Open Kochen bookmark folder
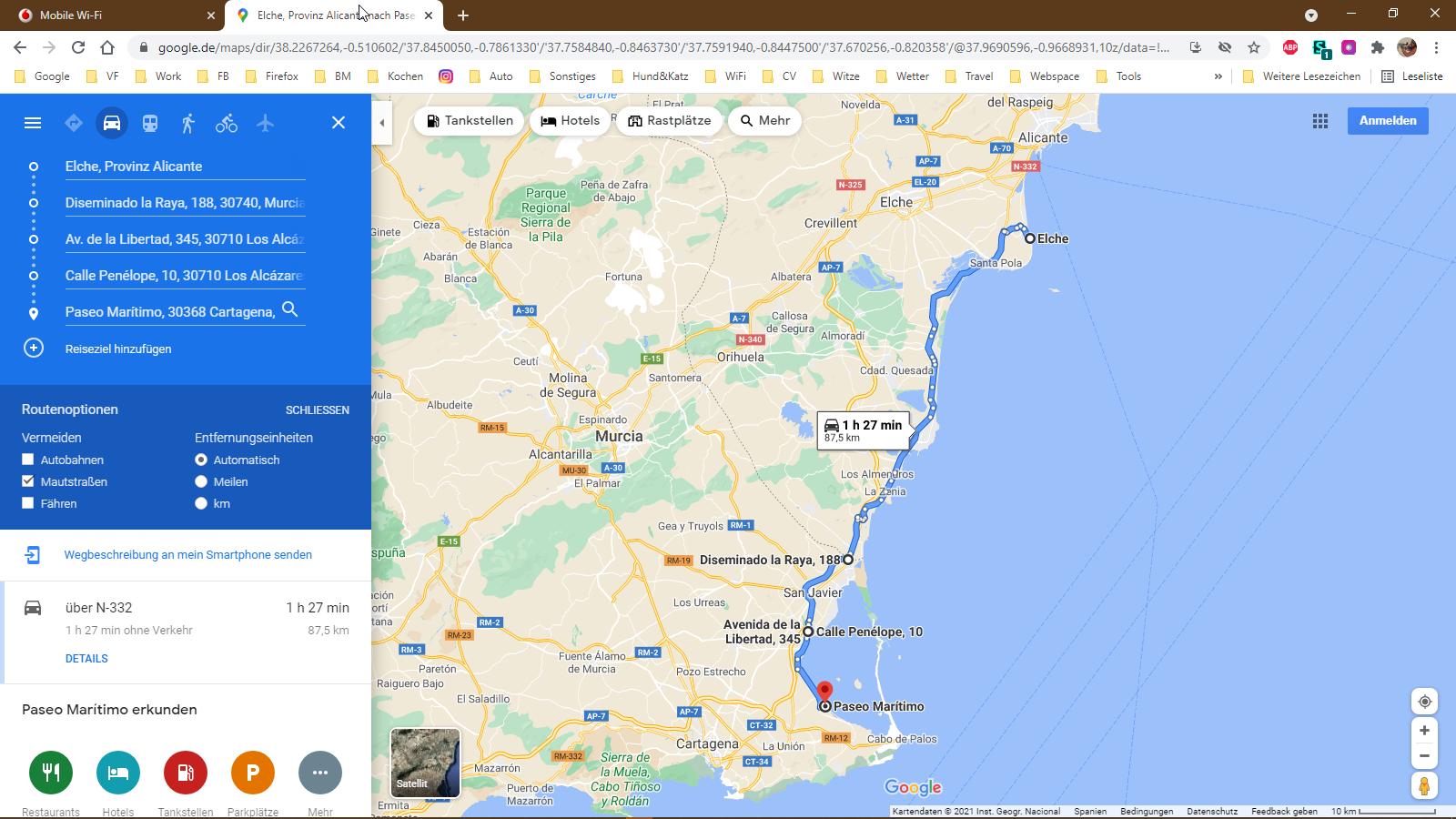 (x=396, y=76)
